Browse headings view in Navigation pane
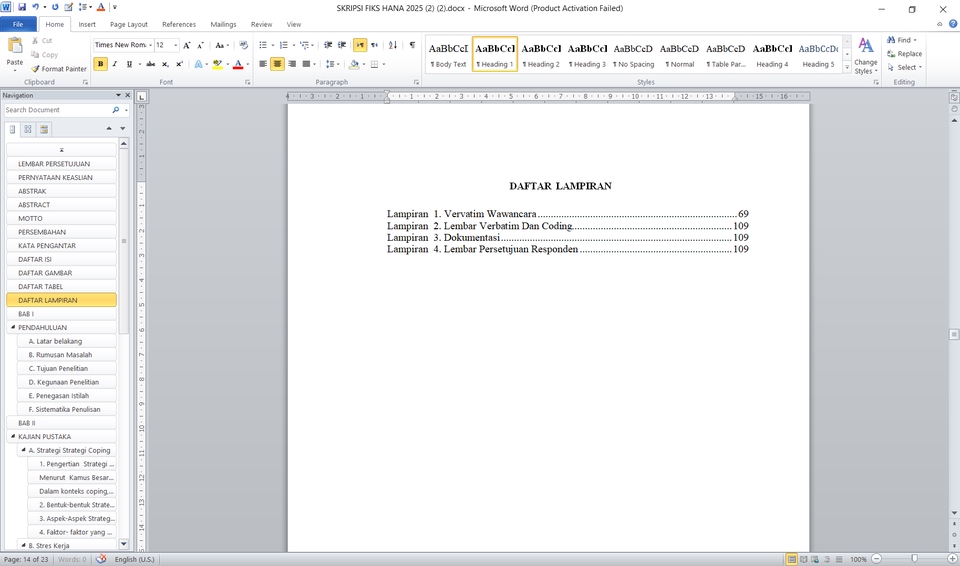Image resolution: width=960 pixels, height=566 pixels. tap(12, 129)
